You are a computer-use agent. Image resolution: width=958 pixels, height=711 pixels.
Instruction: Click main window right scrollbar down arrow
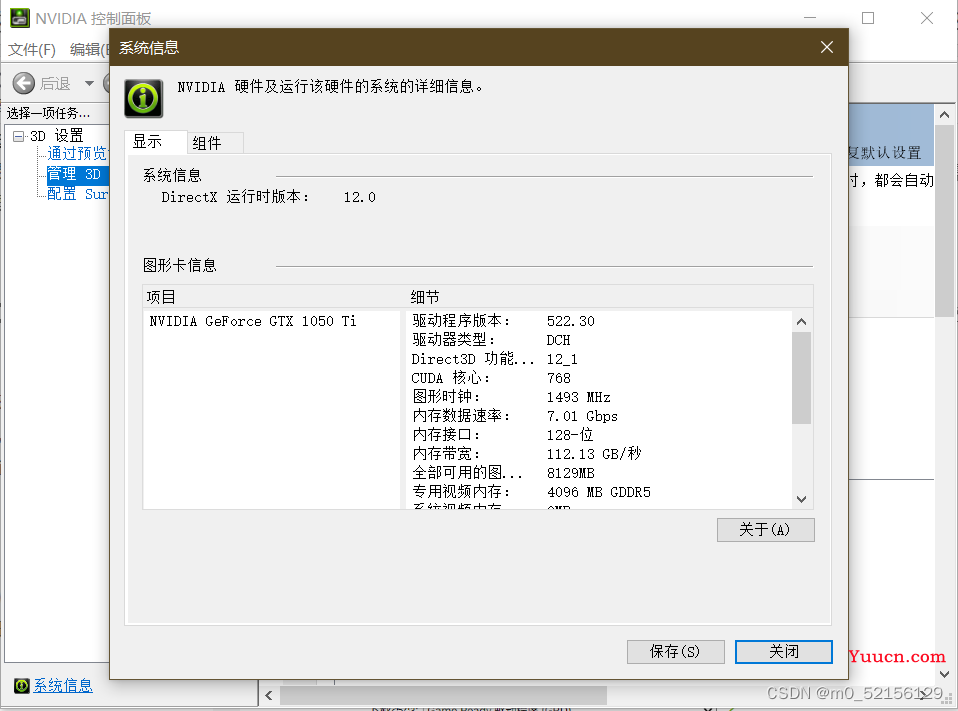pyautogui.click(x=945, y=674)
